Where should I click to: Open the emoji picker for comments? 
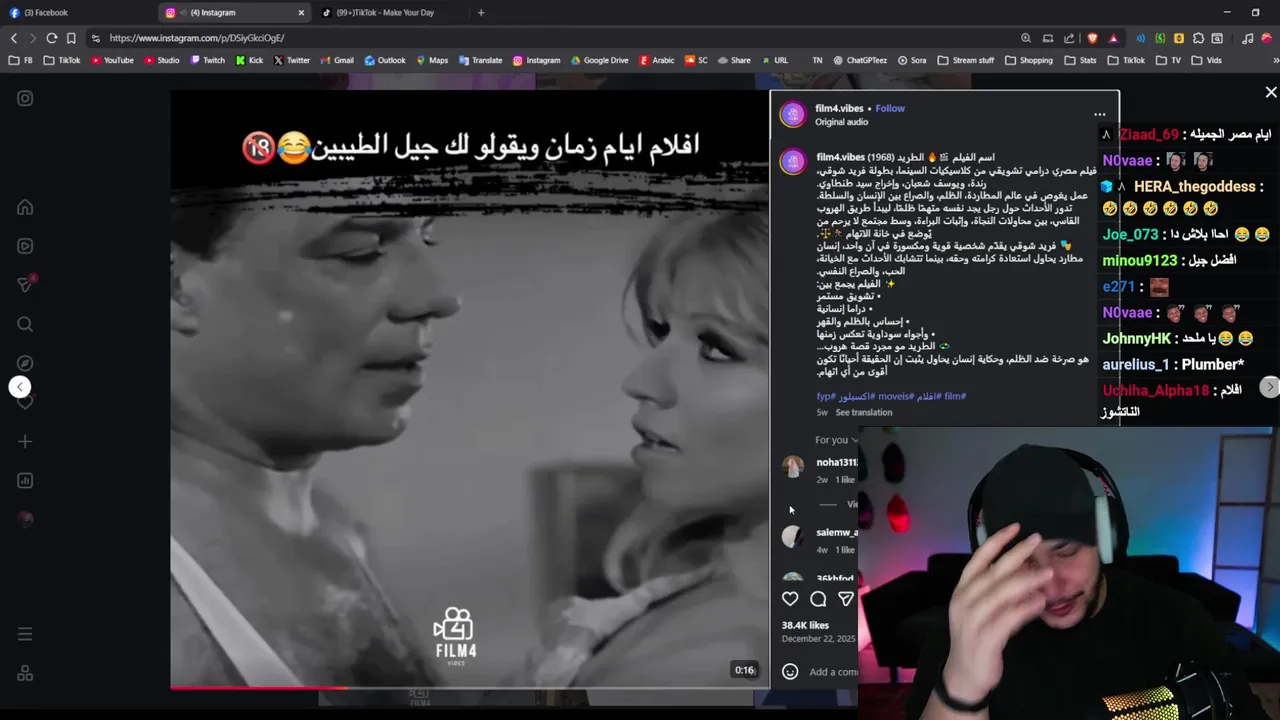point(790,672)
